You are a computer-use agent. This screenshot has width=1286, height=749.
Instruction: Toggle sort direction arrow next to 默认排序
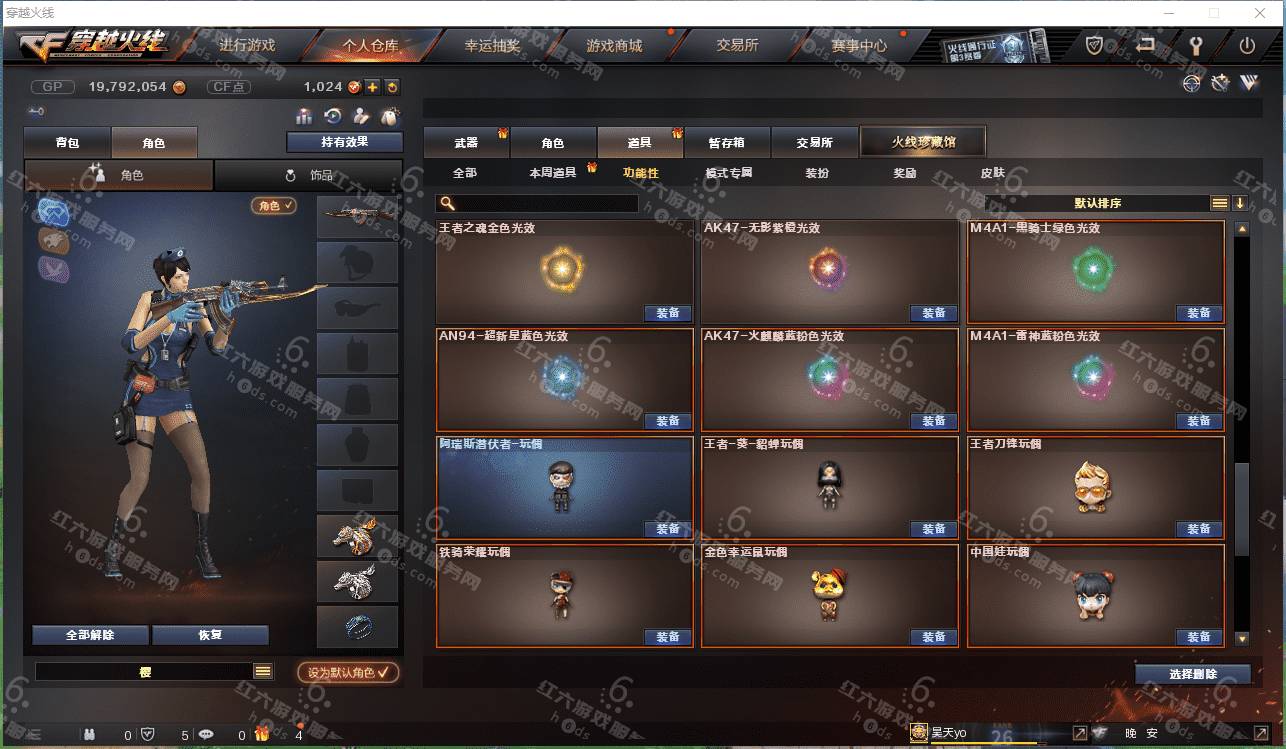[1240, 203]
